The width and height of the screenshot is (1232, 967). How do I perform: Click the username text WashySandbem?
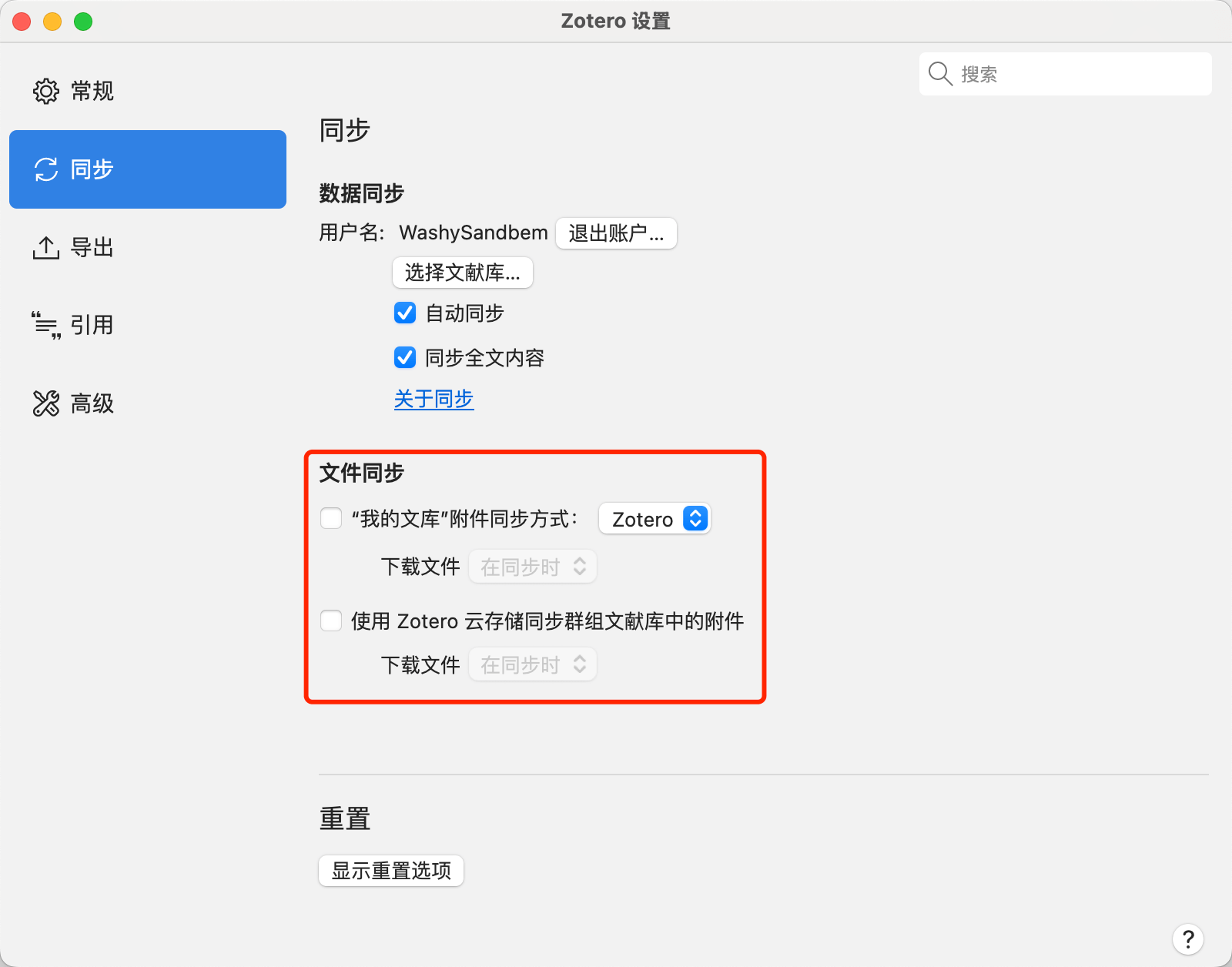point(474,233)
